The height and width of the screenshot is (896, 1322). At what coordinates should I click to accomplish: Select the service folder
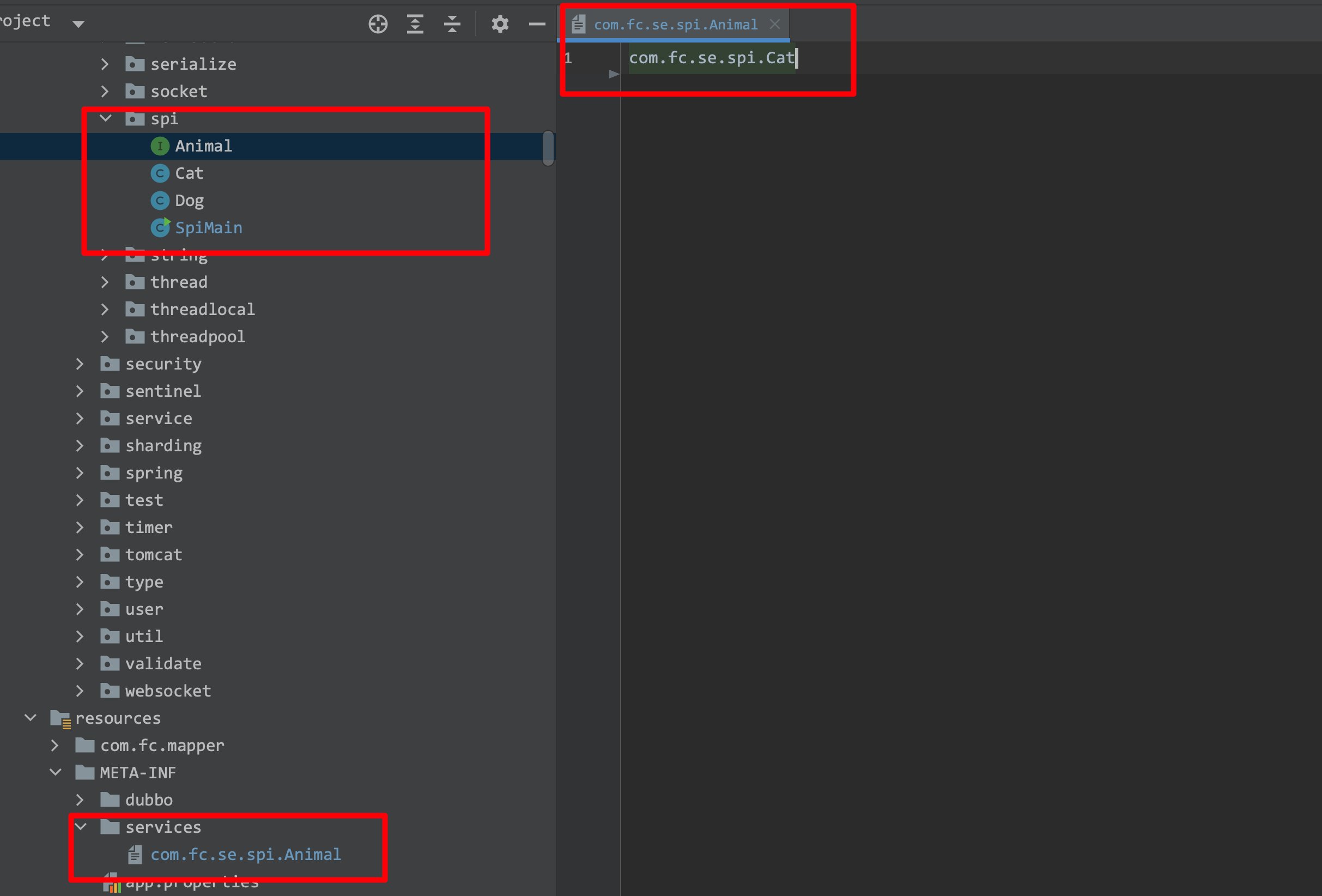(159, 418)
